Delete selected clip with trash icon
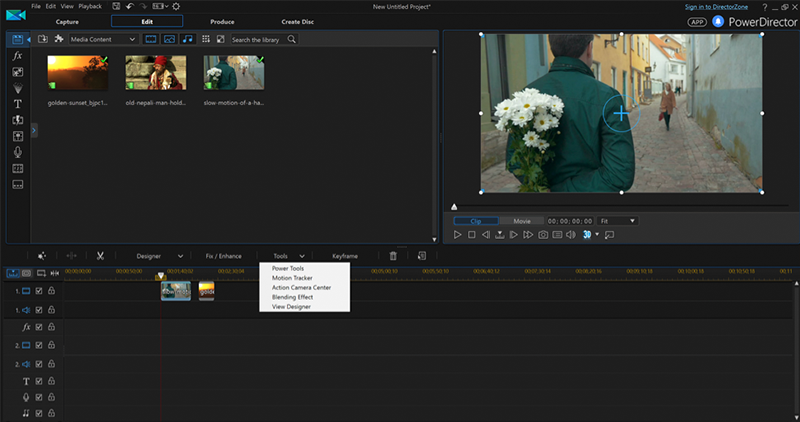This screenshot has width=800, height=422. pyautogui.click(x=393, y=256)
